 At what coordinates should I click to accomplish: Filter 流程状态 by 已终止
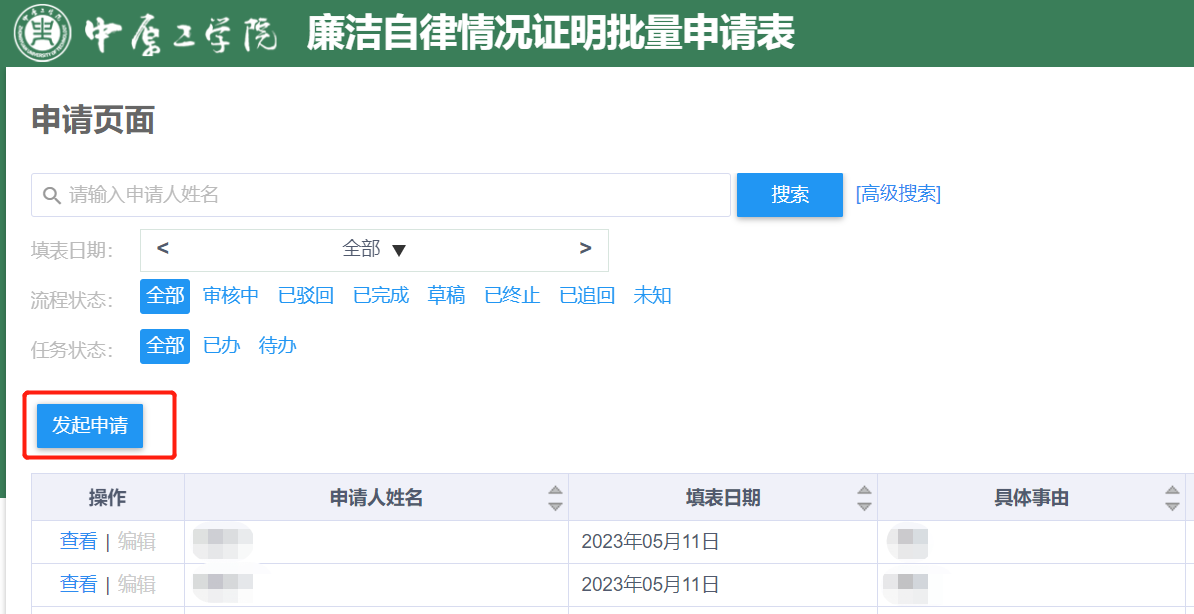click(512, 296)
